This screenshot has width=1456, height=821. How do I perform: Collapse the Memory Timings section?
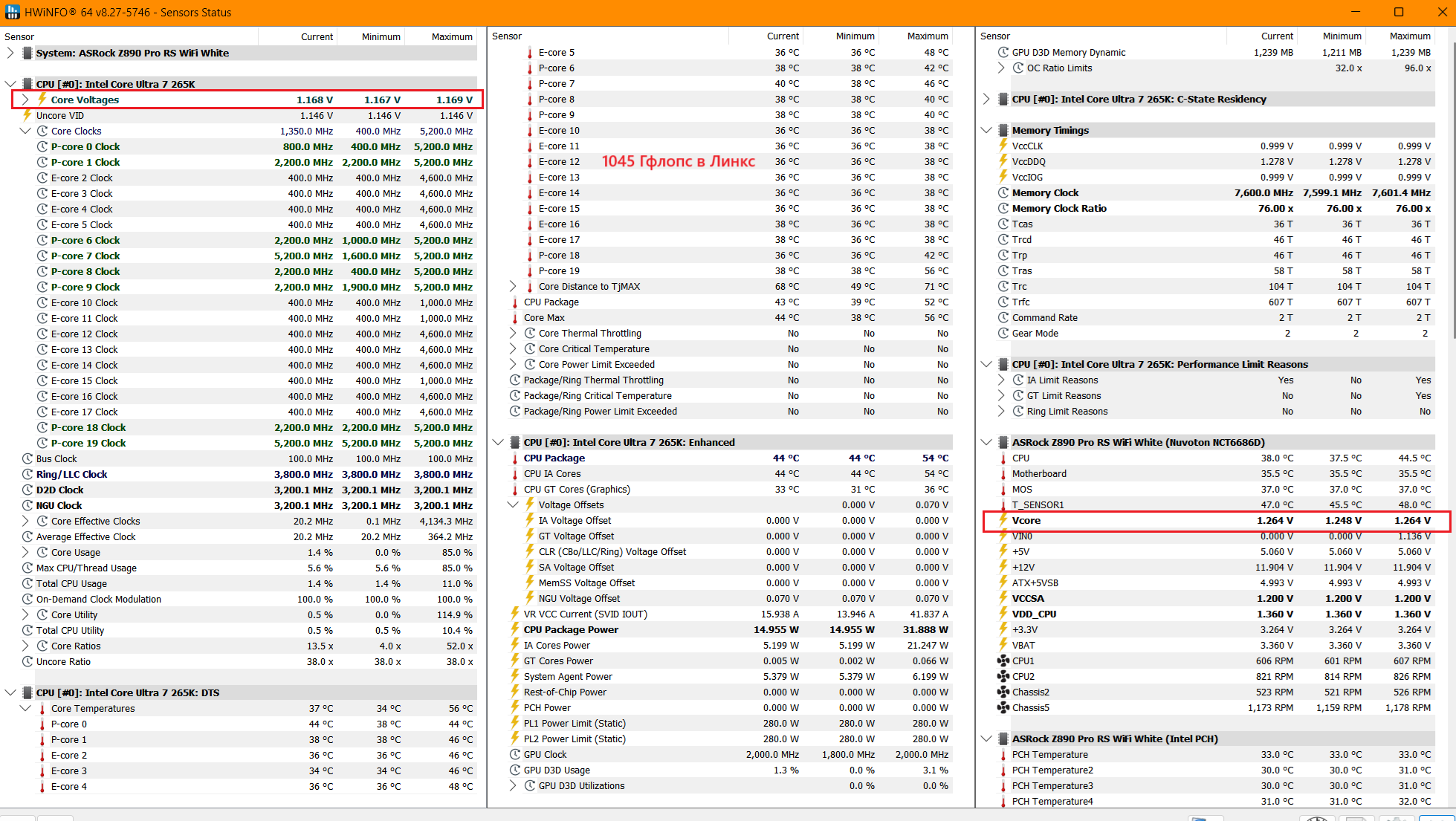(x=986, y=130)
